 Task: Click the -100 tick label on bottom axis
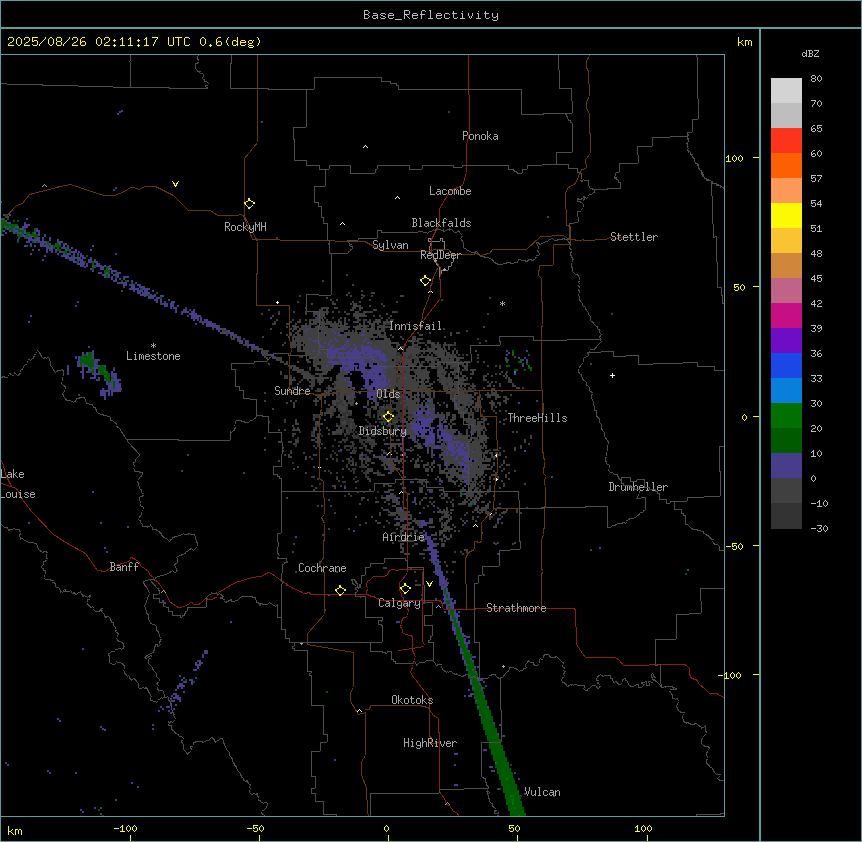125,828
